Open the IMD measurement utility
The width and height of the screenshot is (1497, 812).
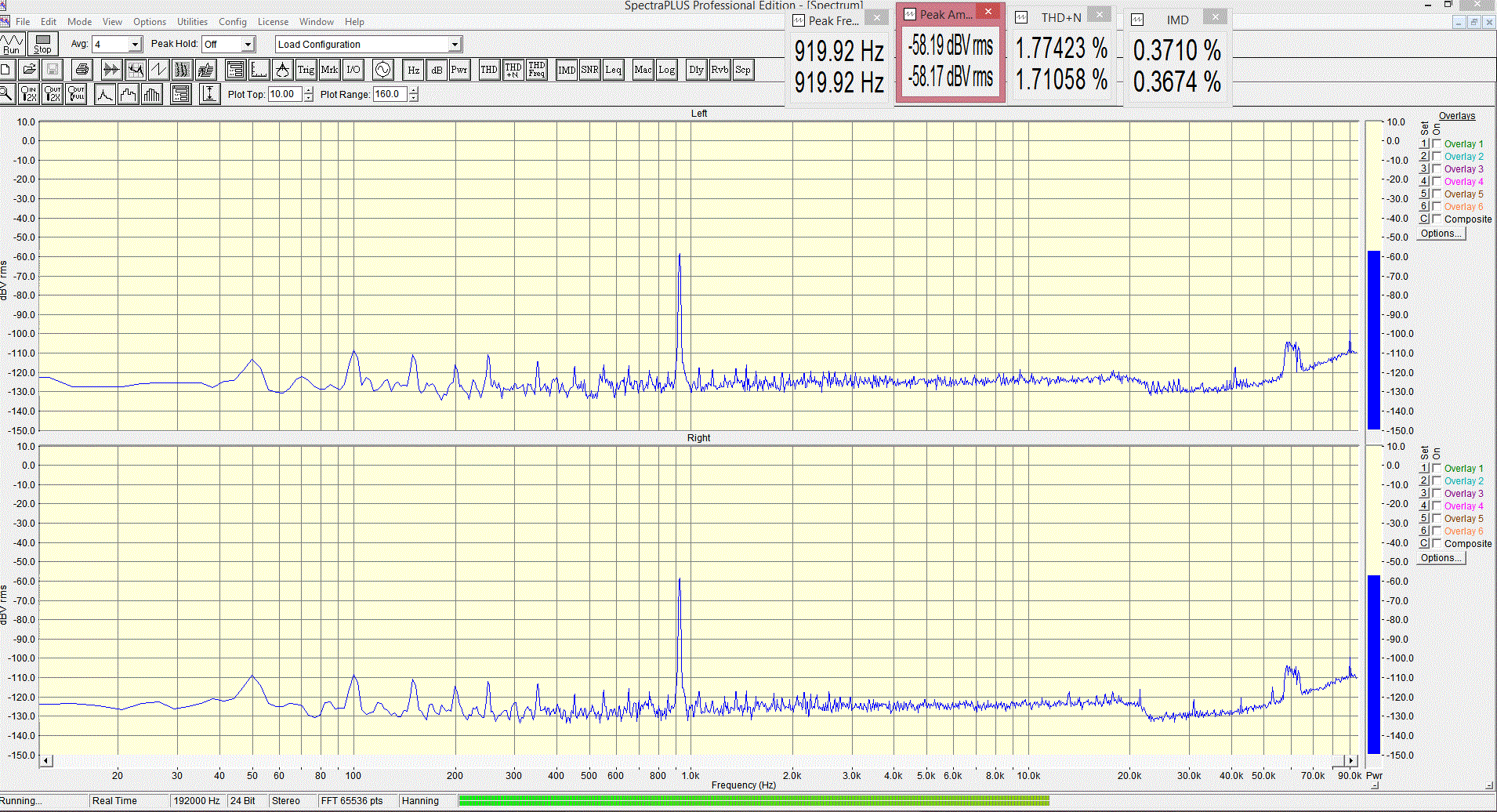567,70
